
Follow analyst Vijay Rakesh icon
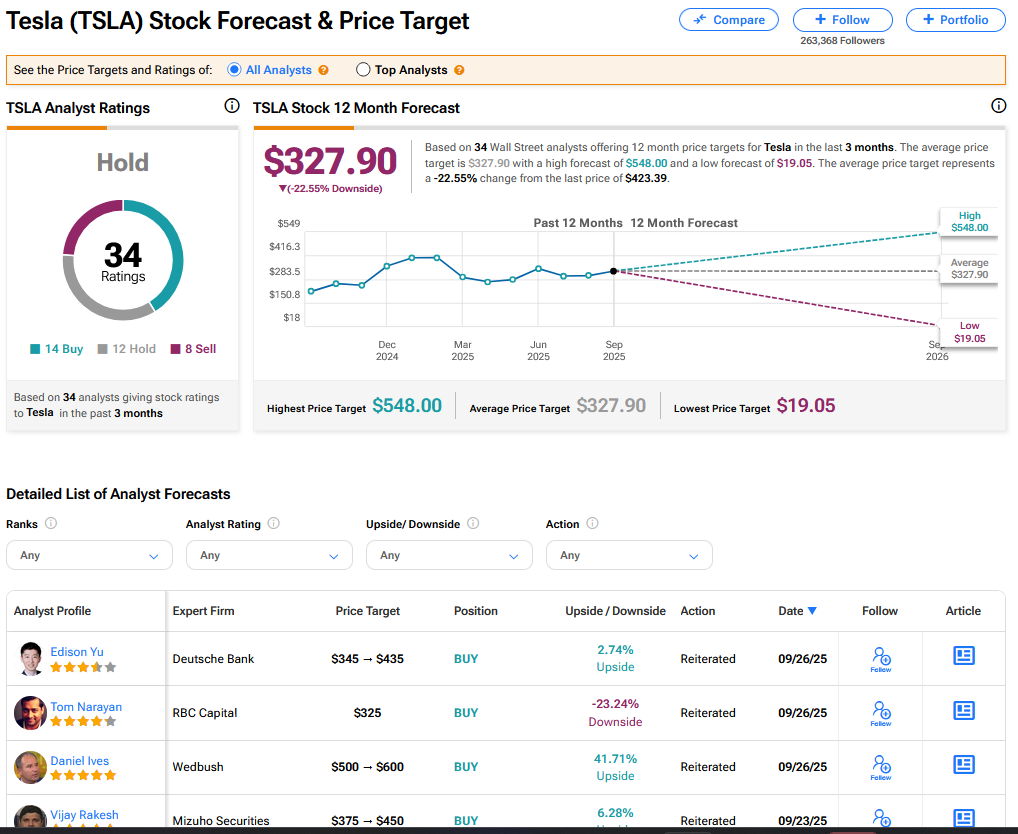880,818
